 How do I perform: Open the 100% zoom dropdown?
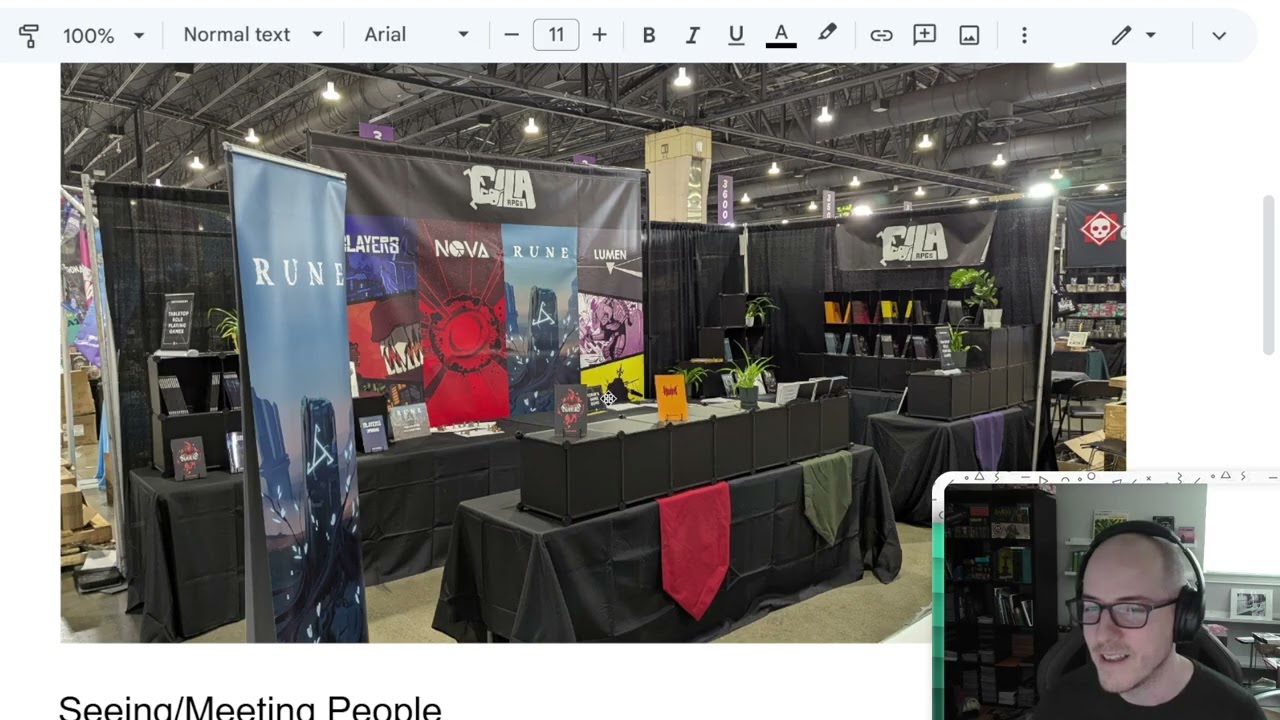[103, 36]
